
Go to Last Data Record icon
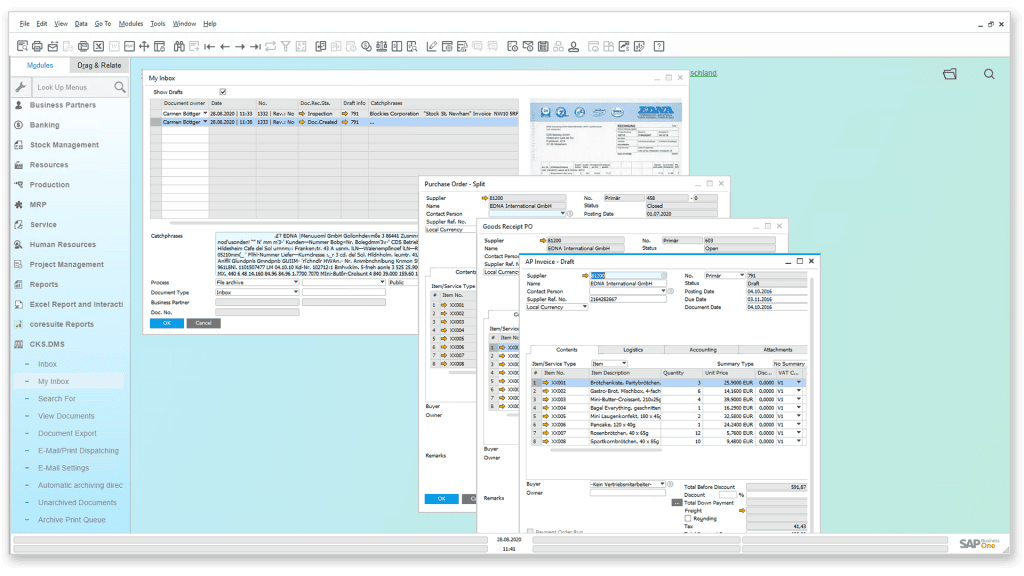pyautogui.click(x=255, y=46)
